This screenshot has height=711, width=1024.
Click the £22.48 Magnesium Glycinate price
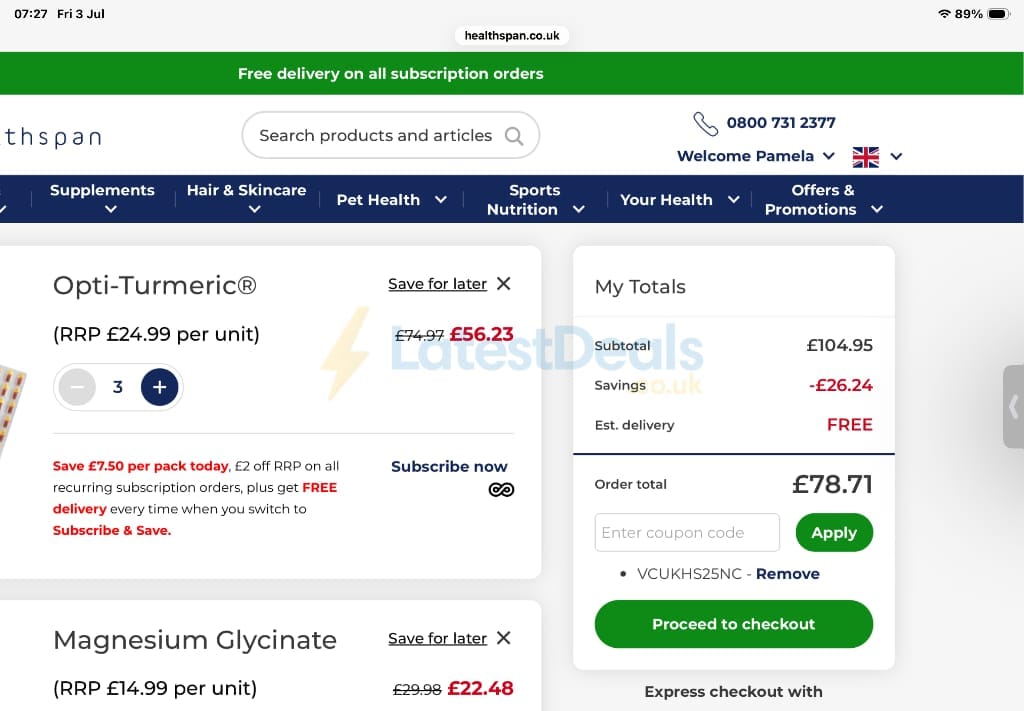click(x=481, y=688)
